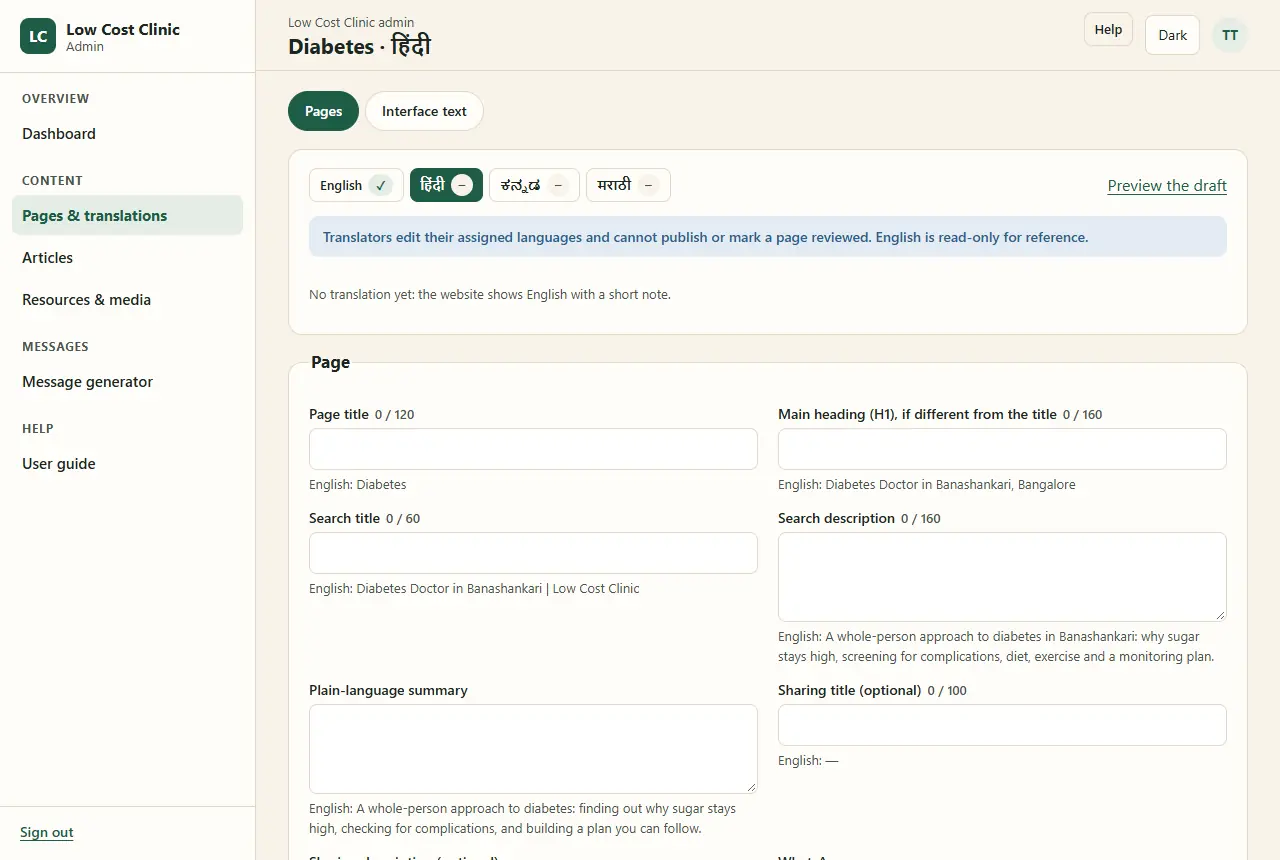1280x860 pixels.
Task: Click the 'No translation yet' status note
Action: (x=490, y=295)
